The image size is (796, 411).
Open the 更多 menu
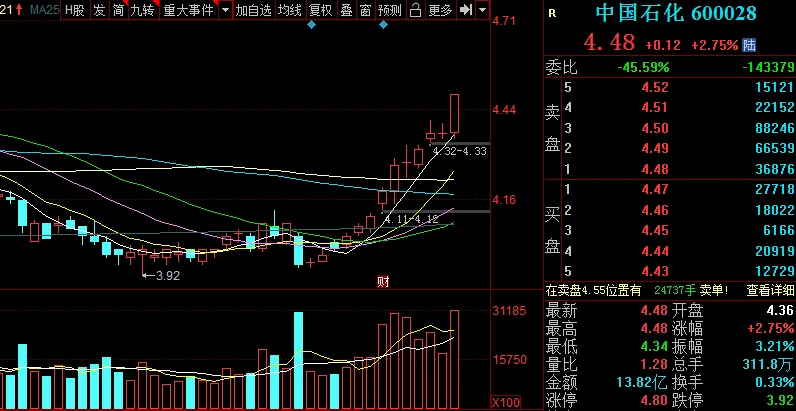click(440, 10)
